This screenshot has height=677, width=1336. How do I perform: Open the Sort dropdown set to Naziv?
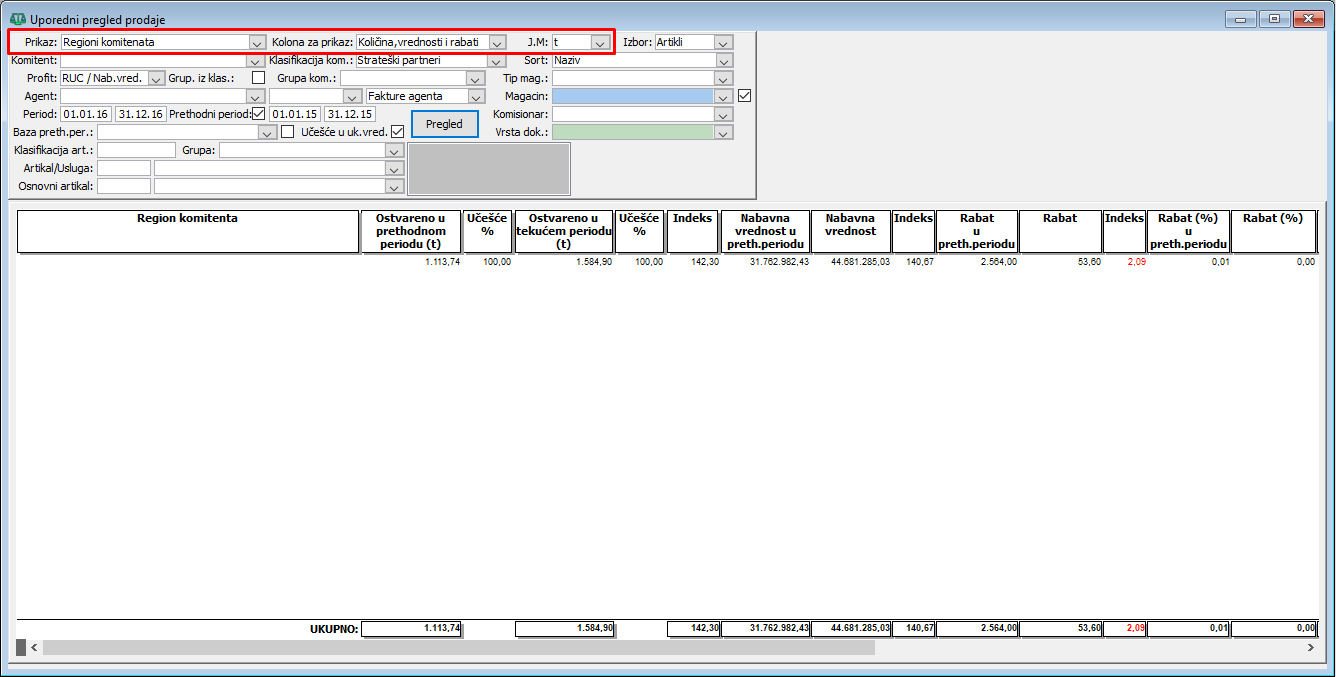pyautogui.click(x=724, y=60)
